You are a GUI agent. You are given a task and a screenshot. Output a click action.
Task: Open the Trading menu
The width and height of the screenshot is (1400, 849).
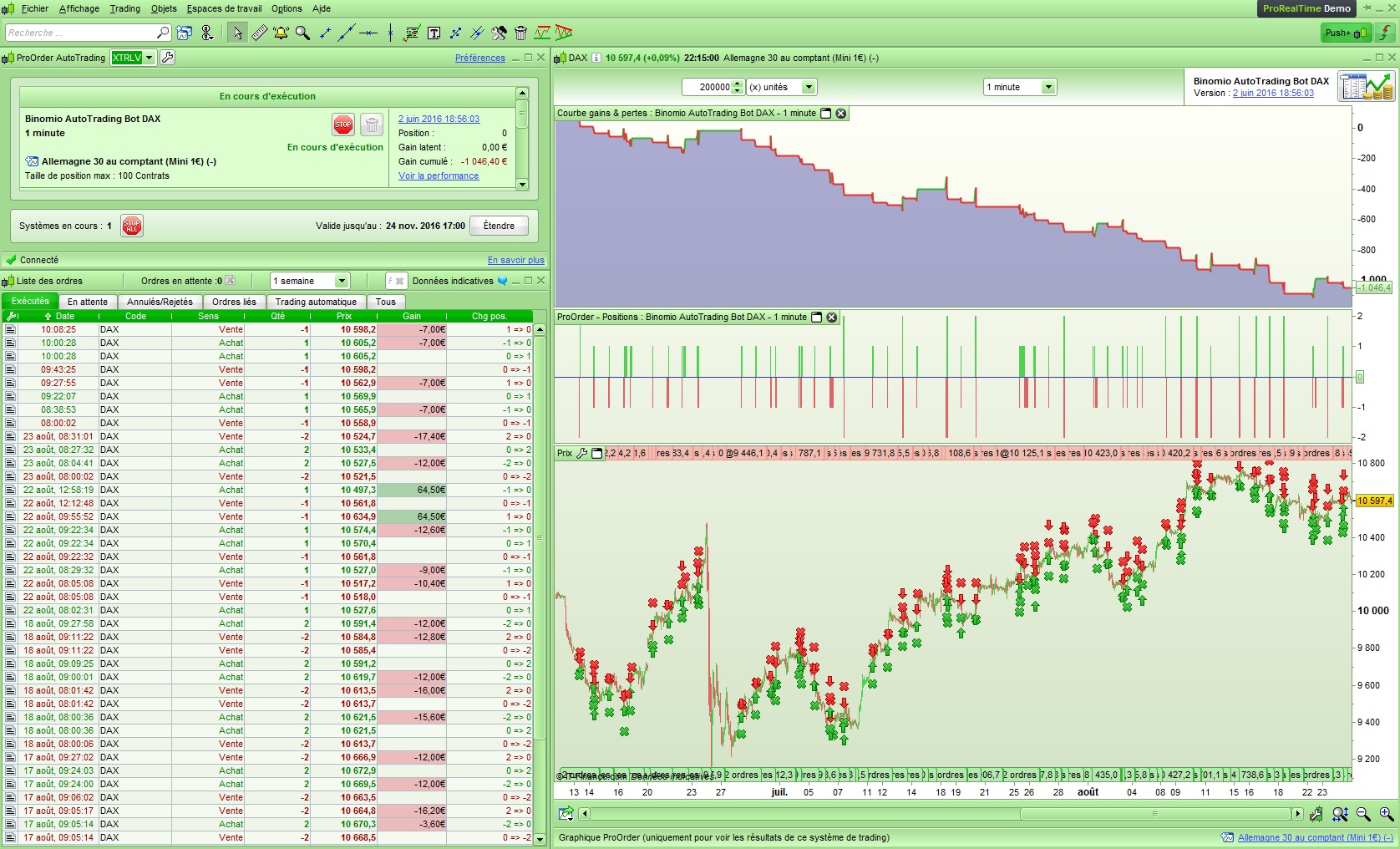point(124,8)
